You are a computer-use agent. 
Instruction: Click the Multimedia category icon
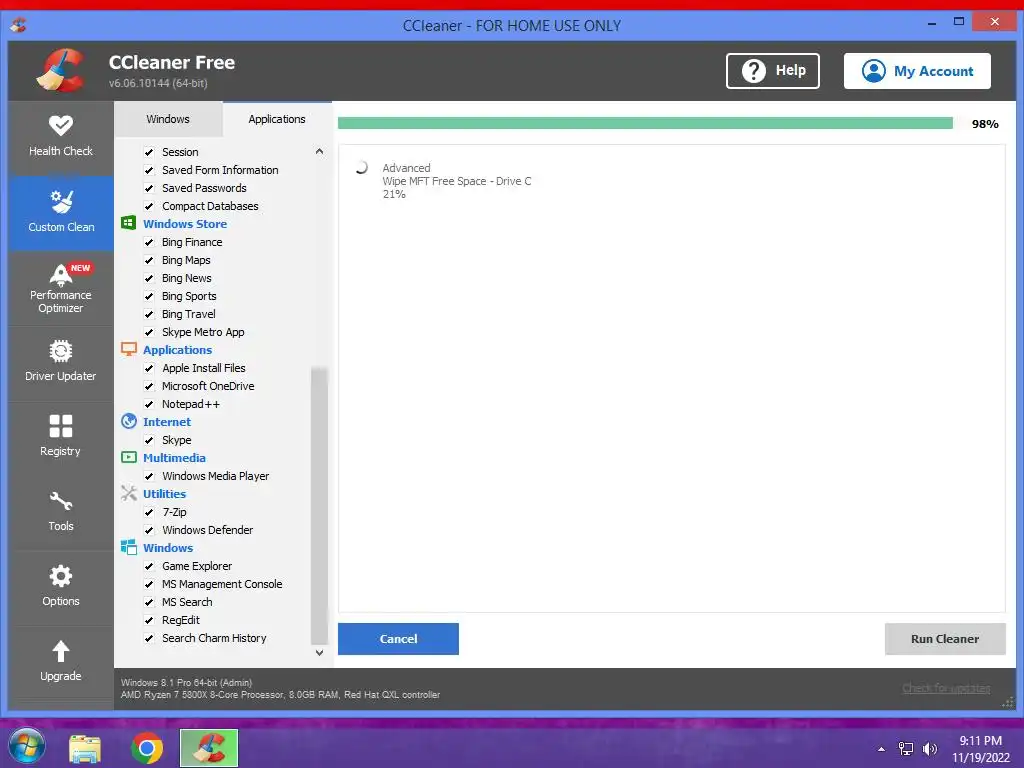[x=129, y=458]
